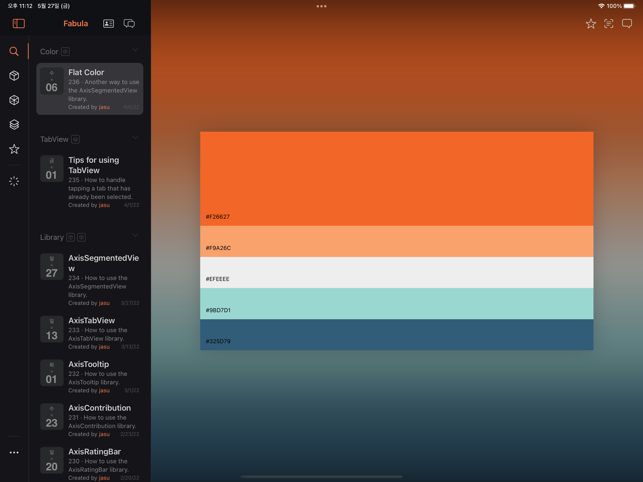This screenshot has width=643, height=482.
Task: Open the AxisContribution list entry
Action: point(90,420)
